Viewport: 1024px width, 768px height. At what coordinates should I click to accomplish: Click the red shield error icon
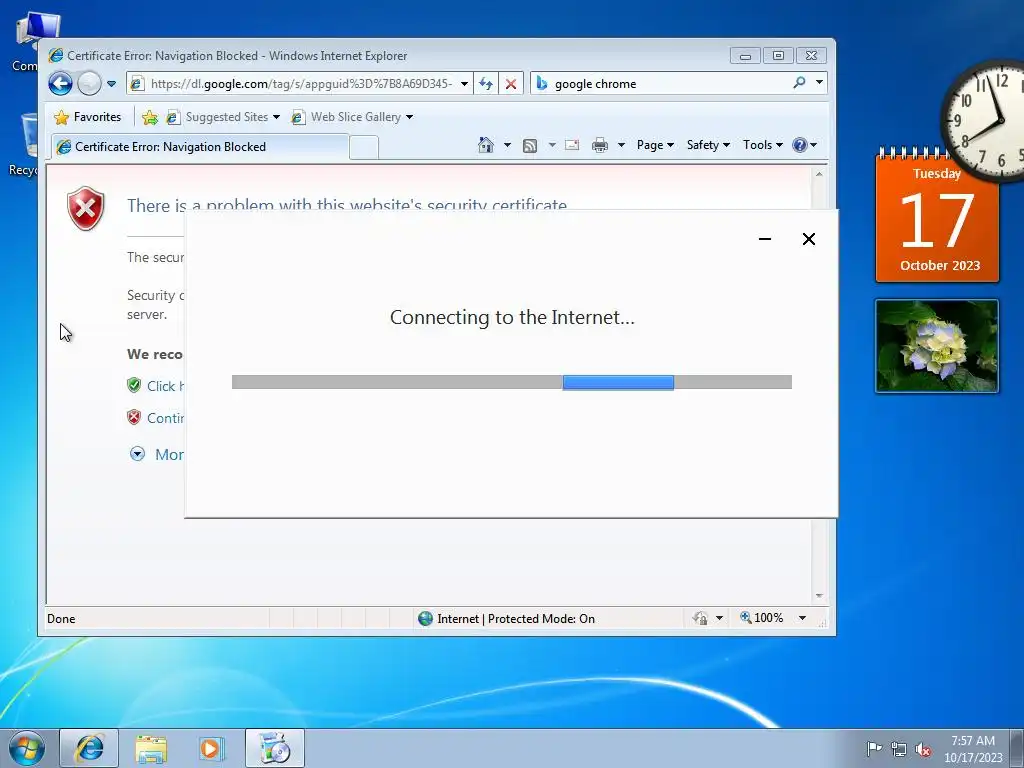86,208
